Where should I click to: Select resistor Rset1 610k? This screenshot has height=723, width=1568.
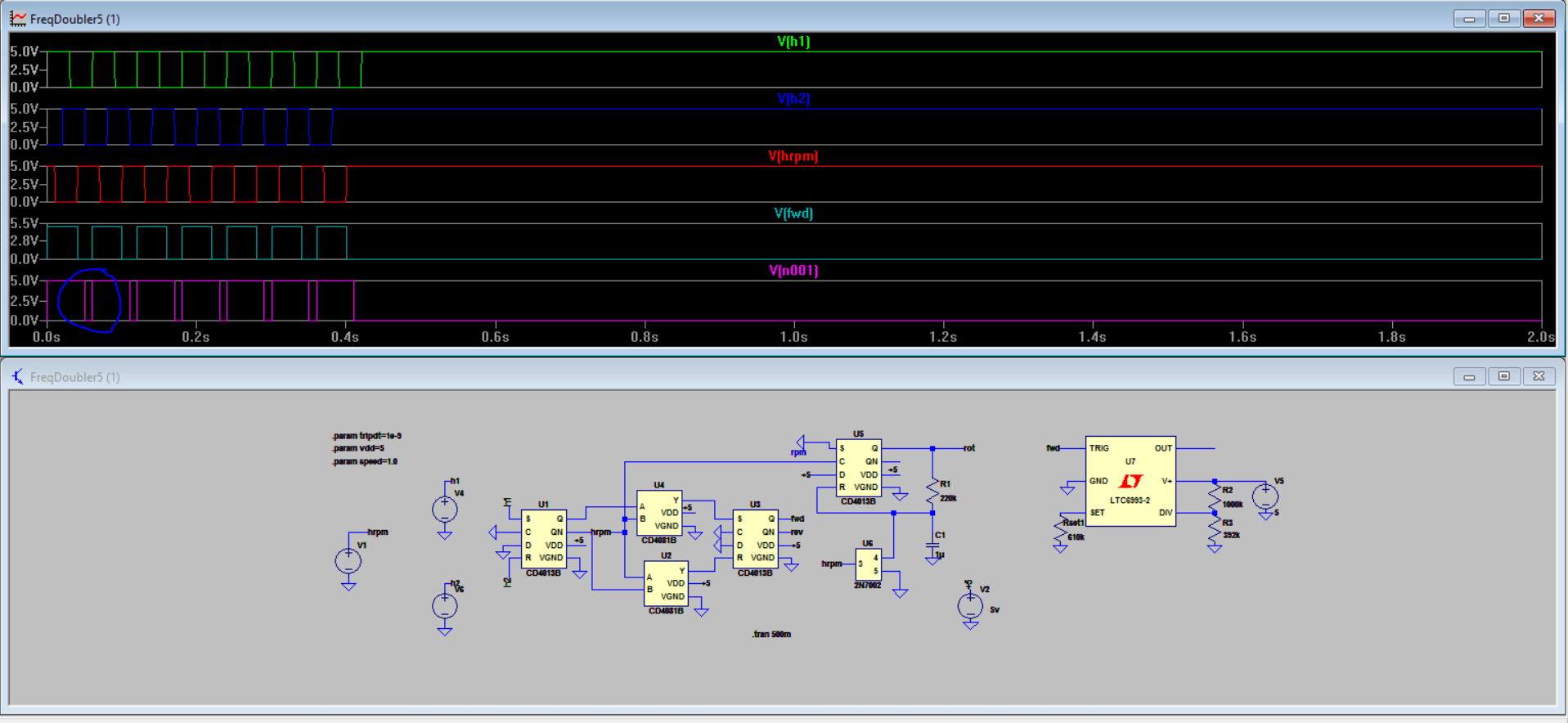(x=1060, y=531)
